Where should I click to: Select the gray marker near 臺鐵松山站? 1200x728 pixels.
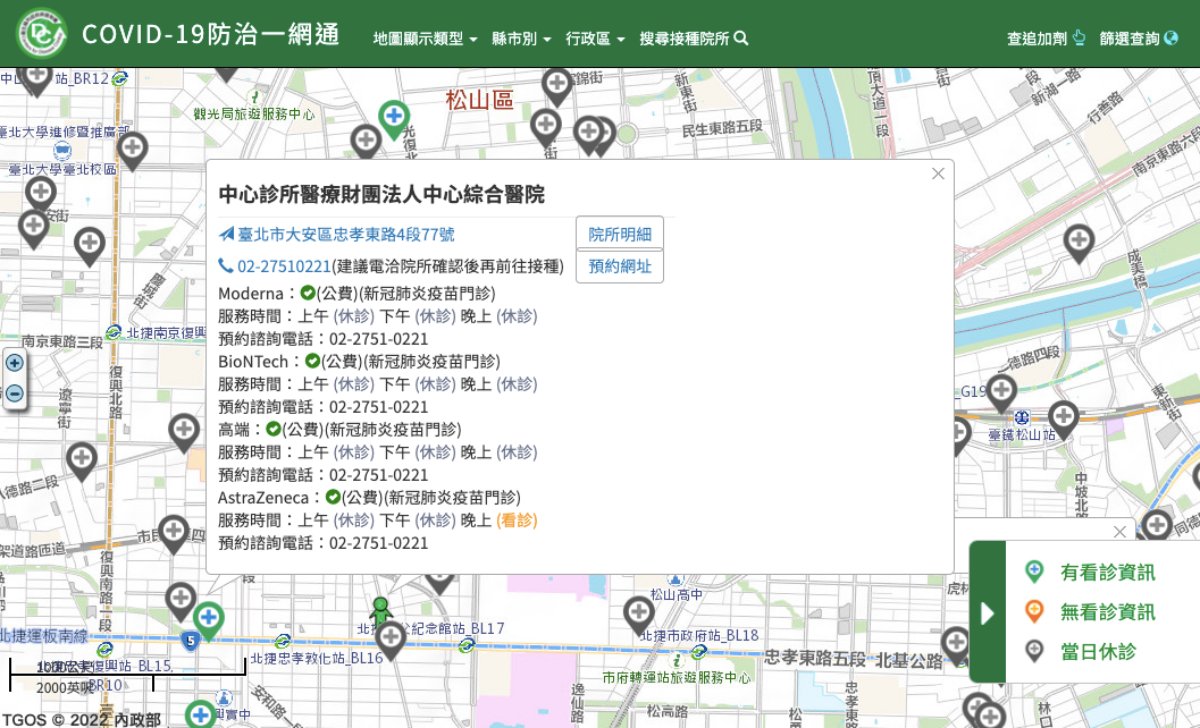1063,417
